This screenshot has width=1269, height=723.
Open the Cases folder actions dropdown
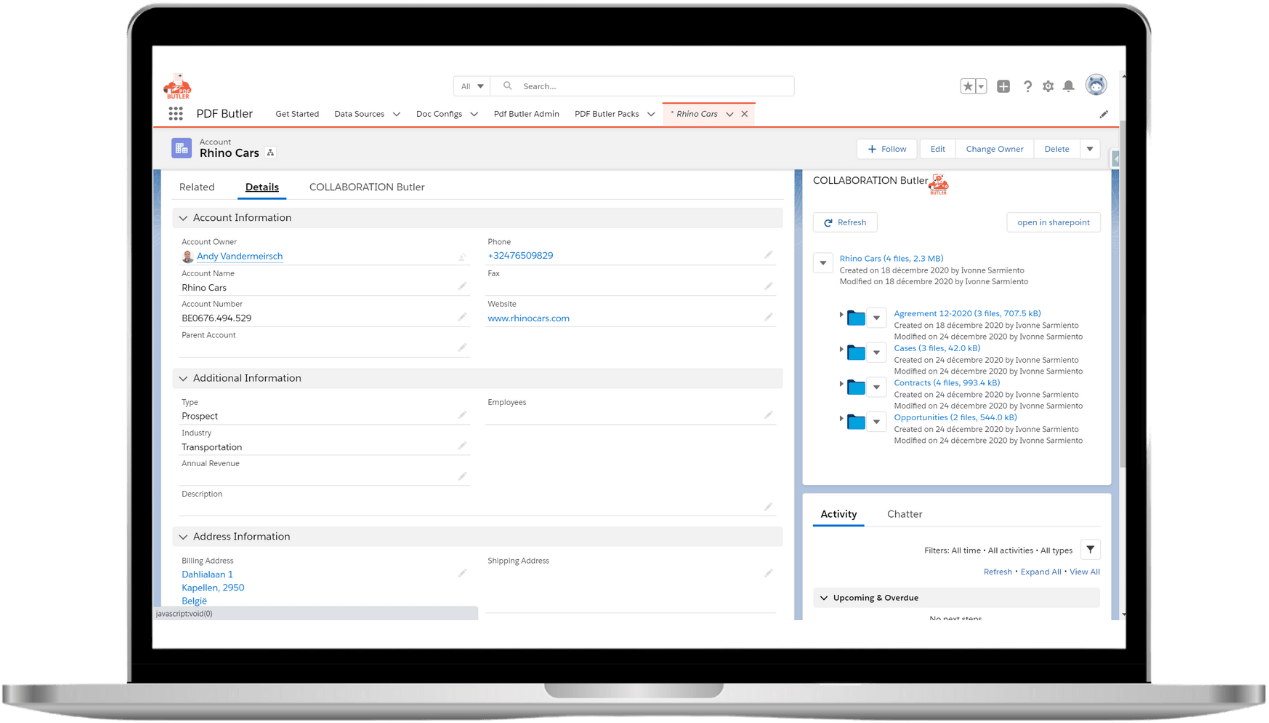tap(876, 352)
